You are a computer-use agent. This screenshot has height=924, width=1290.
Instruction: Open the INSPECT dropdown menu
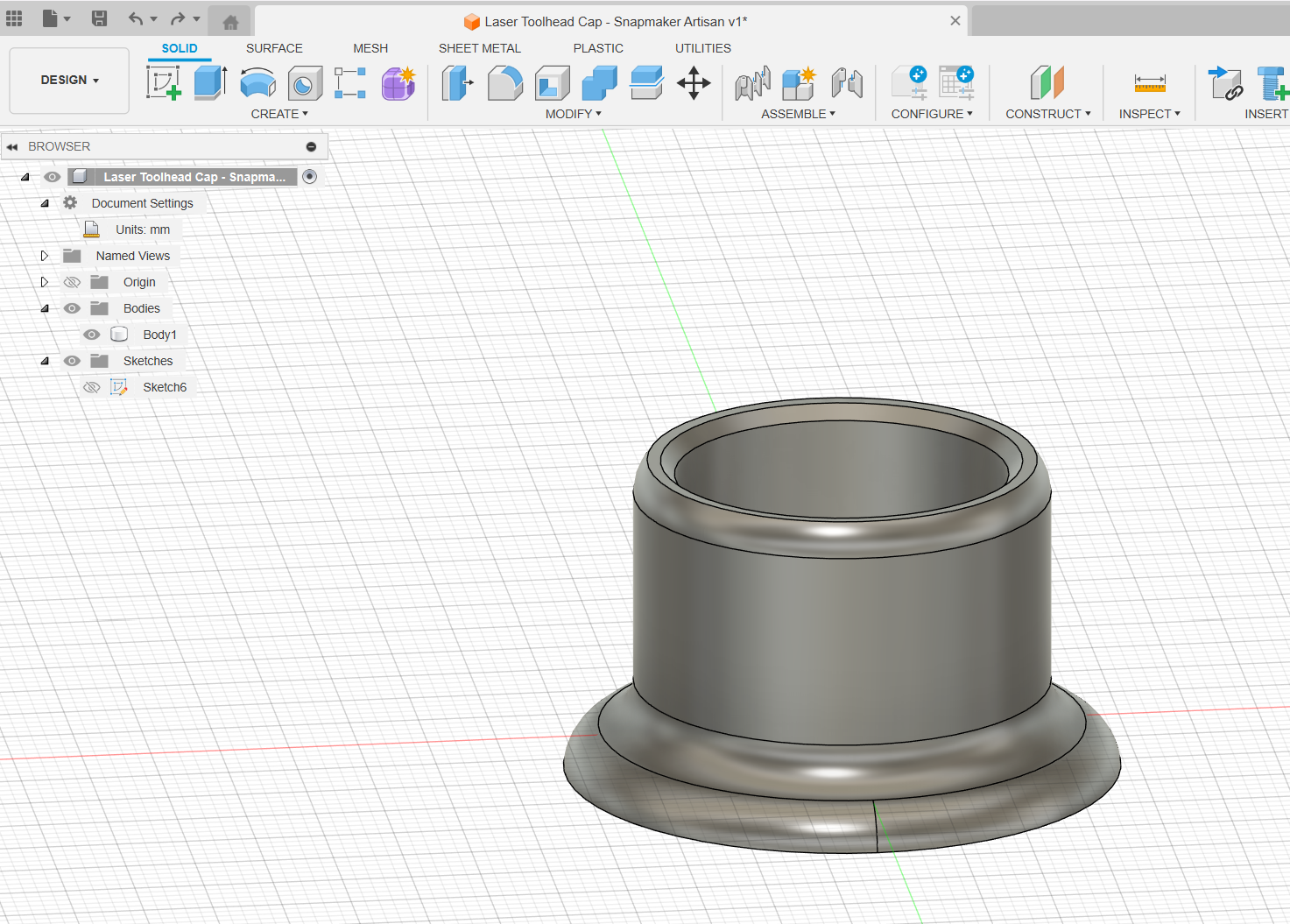click(x=1150, y=114)
